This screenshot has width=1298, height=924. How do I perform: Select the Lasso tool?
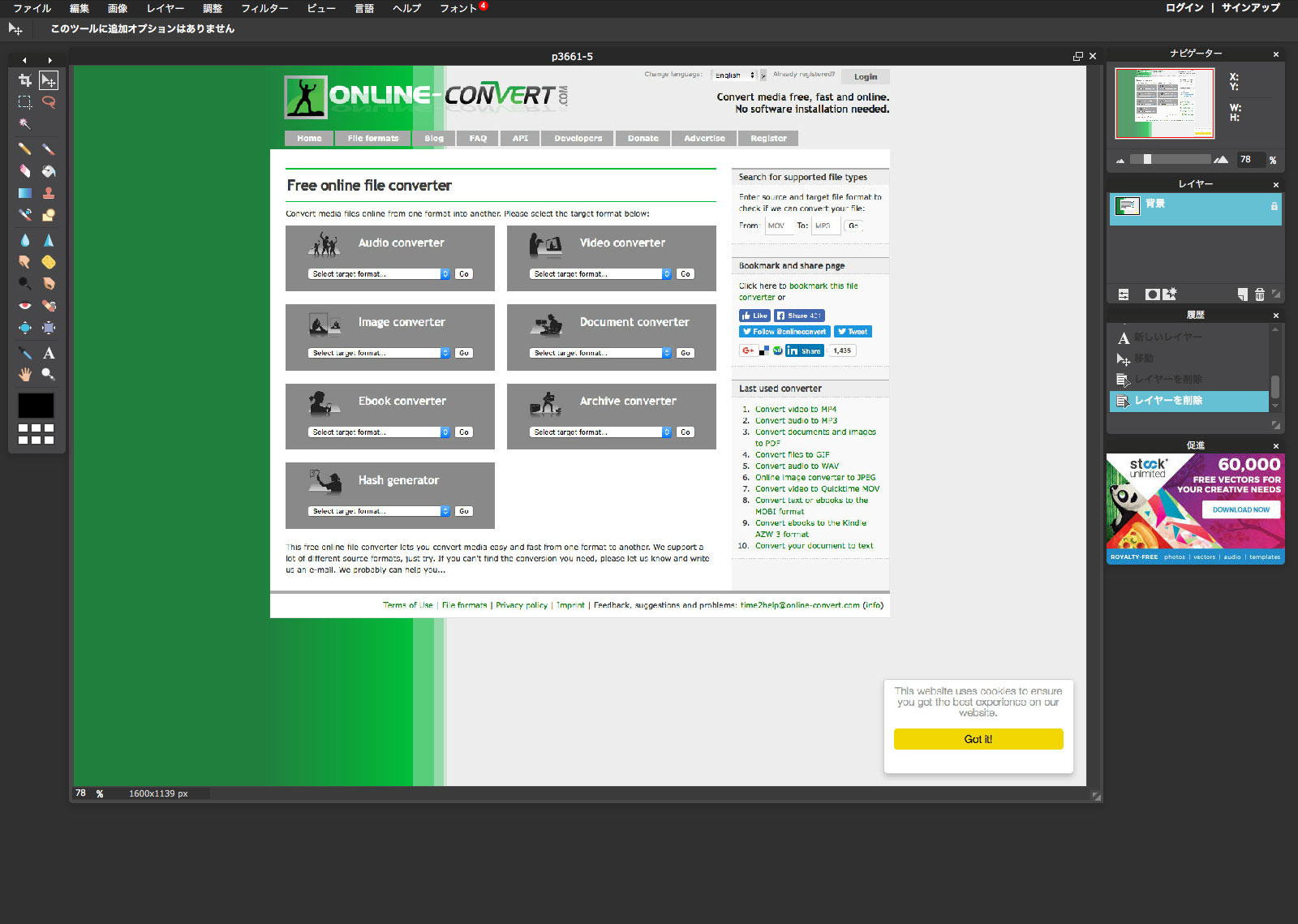[x=49, y=102]
